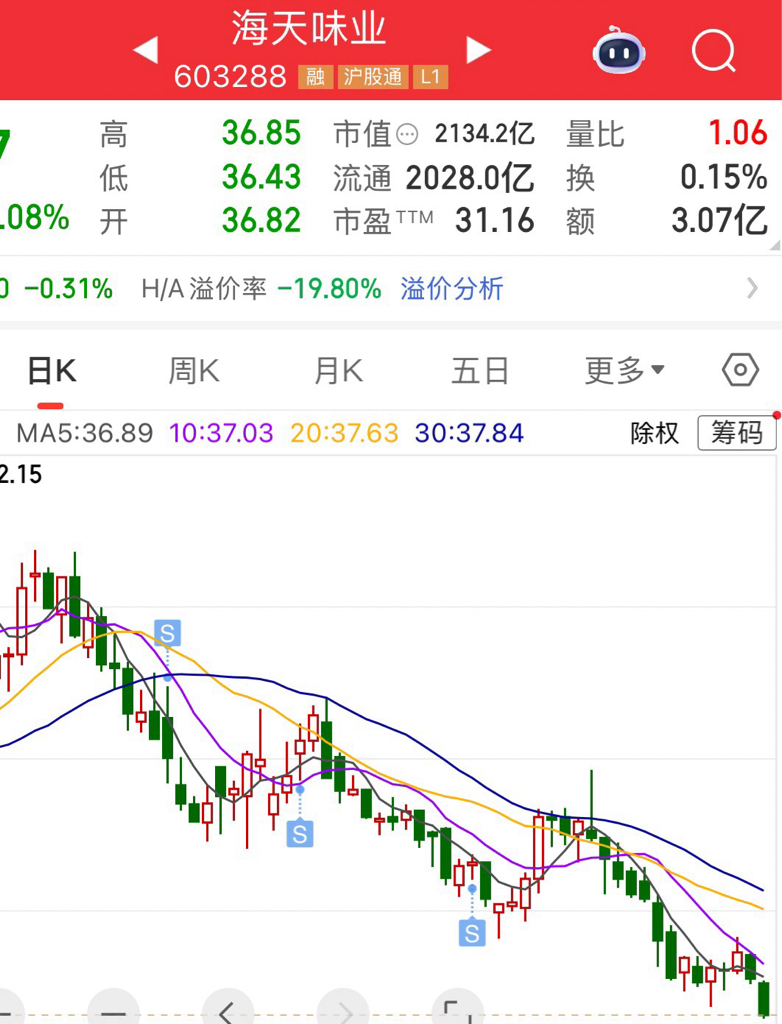Tap the middle S sell marker
This screenshot has height=1024, width=782.
300,834
